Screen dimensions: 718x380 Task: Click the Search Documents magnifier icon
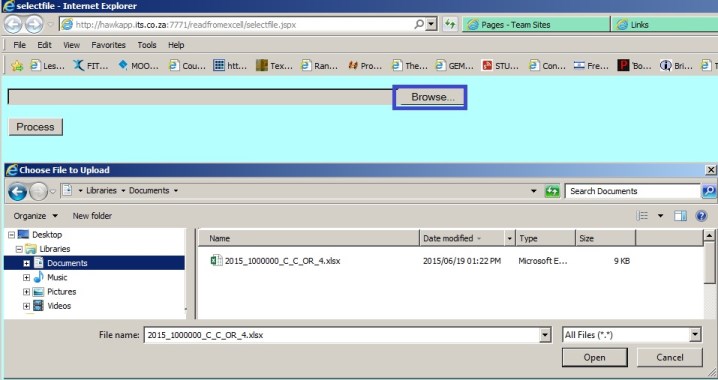pyautogui.click(x=709, y=191)
